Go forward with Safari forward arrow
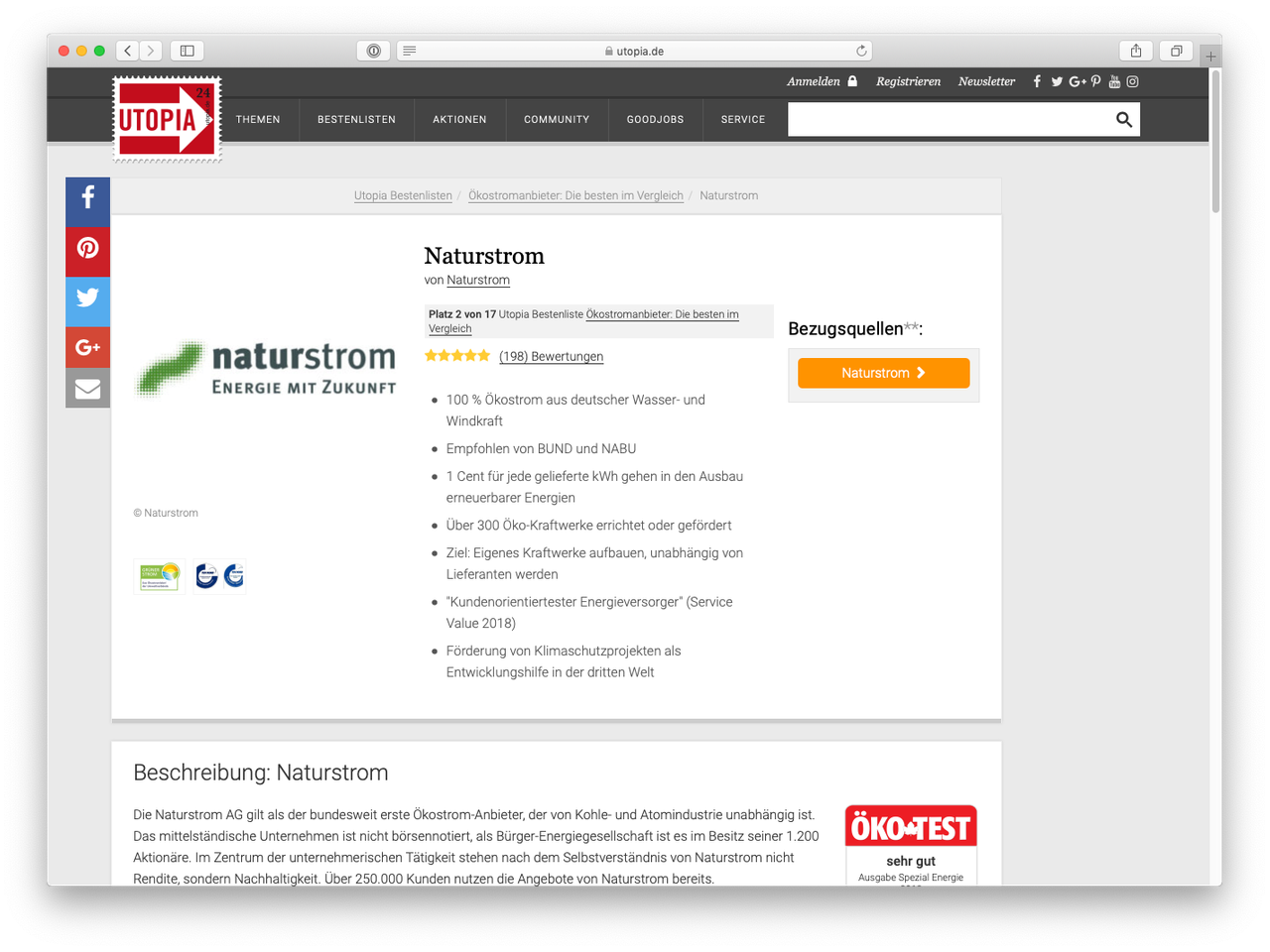Screen dimensions: 1270x952 click(x=151, y=51)
